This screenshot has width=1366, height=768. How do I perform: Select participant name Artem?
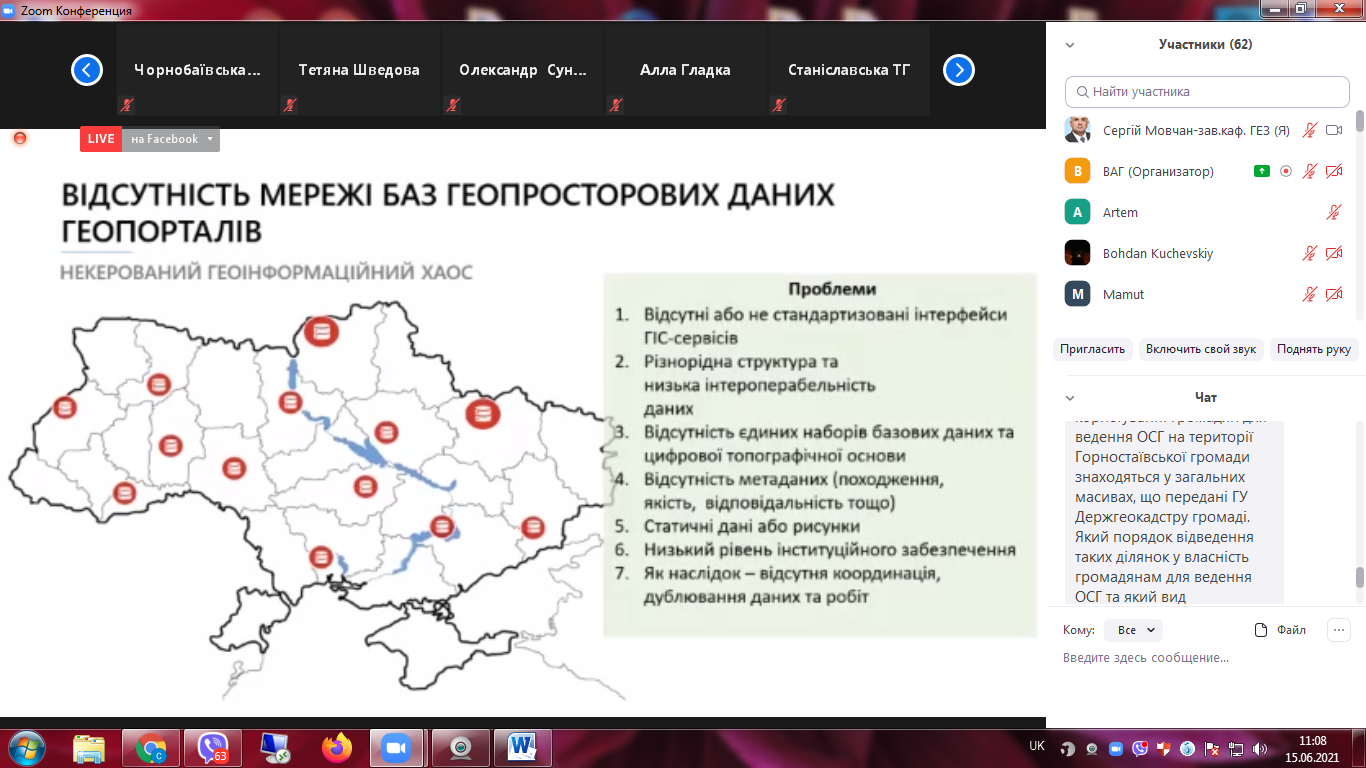(1120, 212)
